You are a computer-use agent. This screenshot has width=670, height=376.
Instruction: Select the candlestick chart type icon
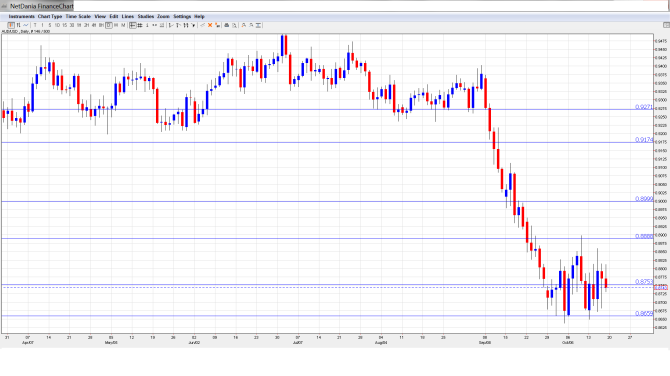(x=12, y=25)
